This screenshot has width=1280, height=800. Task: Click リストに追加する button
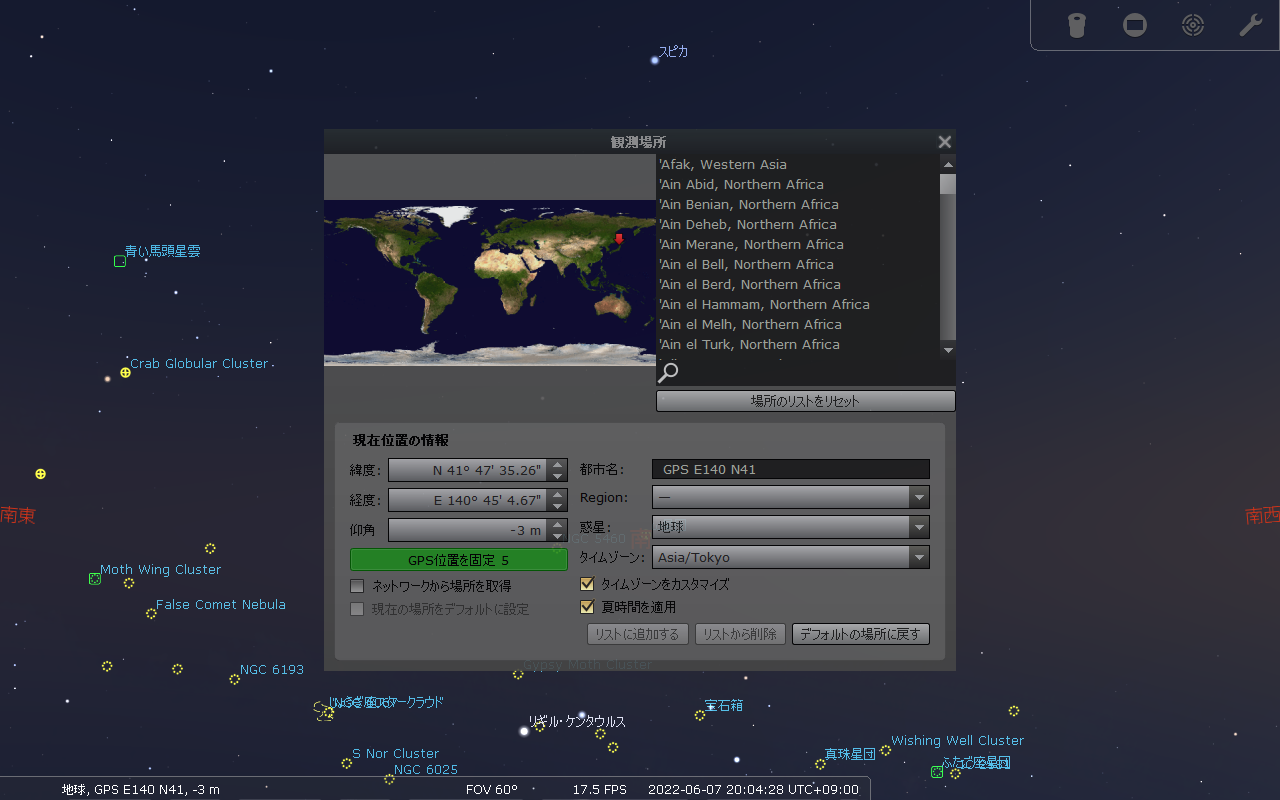(x=637, y=634)
